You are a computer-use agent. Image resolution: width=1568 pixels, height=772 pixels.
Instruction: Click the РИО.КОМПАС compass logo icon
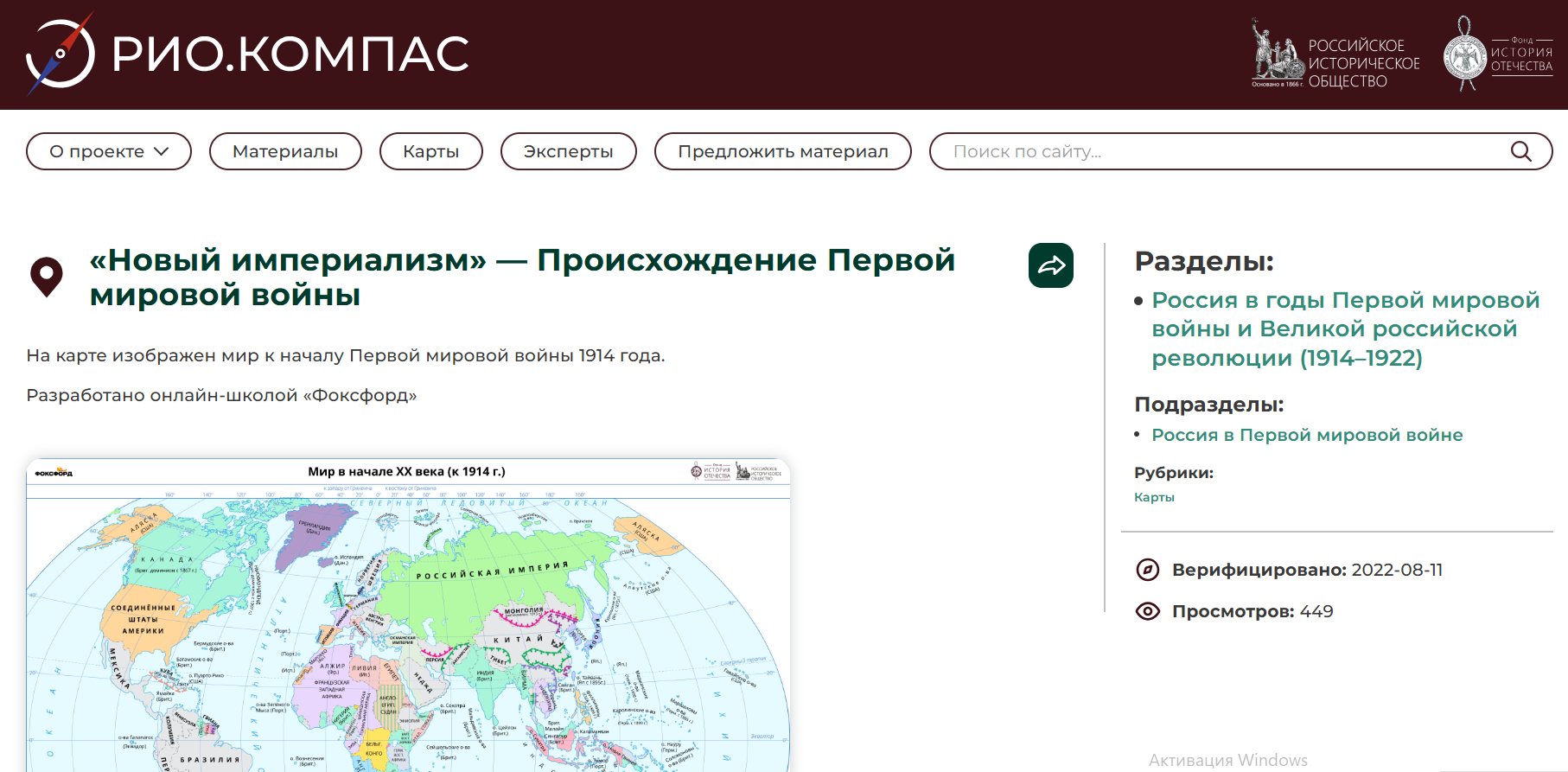pyautogui.click(x=60, y=54)
